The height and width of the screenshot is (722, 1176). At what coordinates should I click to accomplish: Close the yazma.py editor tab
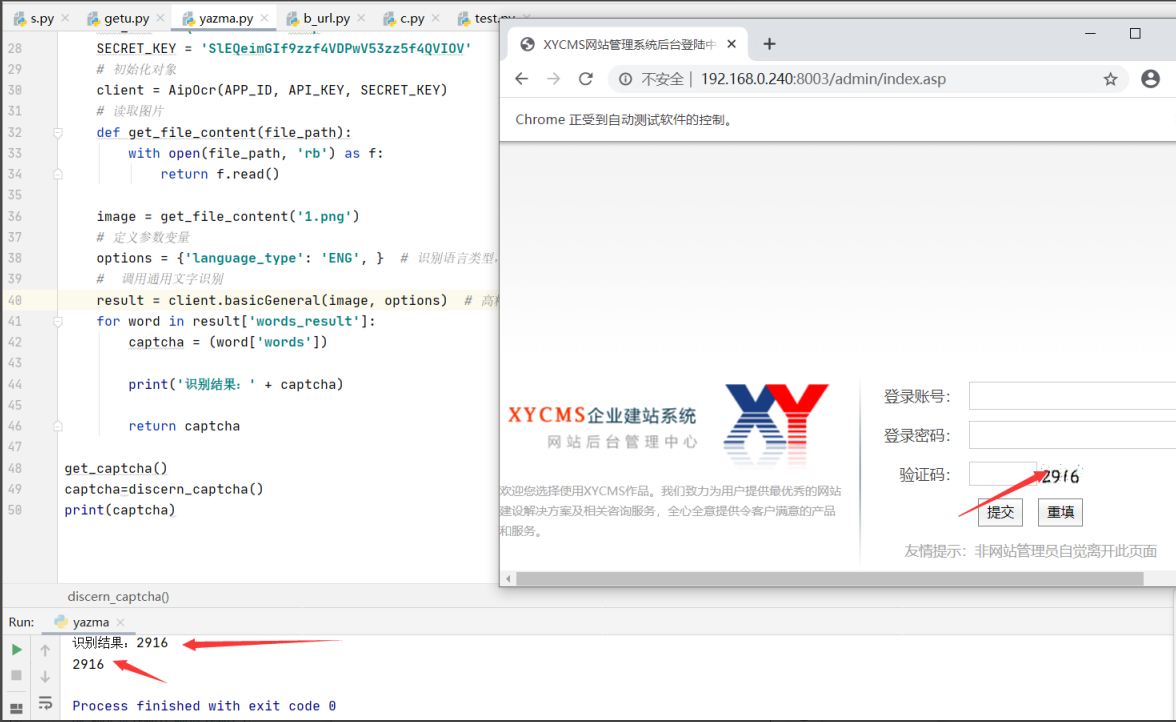pyautogui.click(x=264, y=18)
